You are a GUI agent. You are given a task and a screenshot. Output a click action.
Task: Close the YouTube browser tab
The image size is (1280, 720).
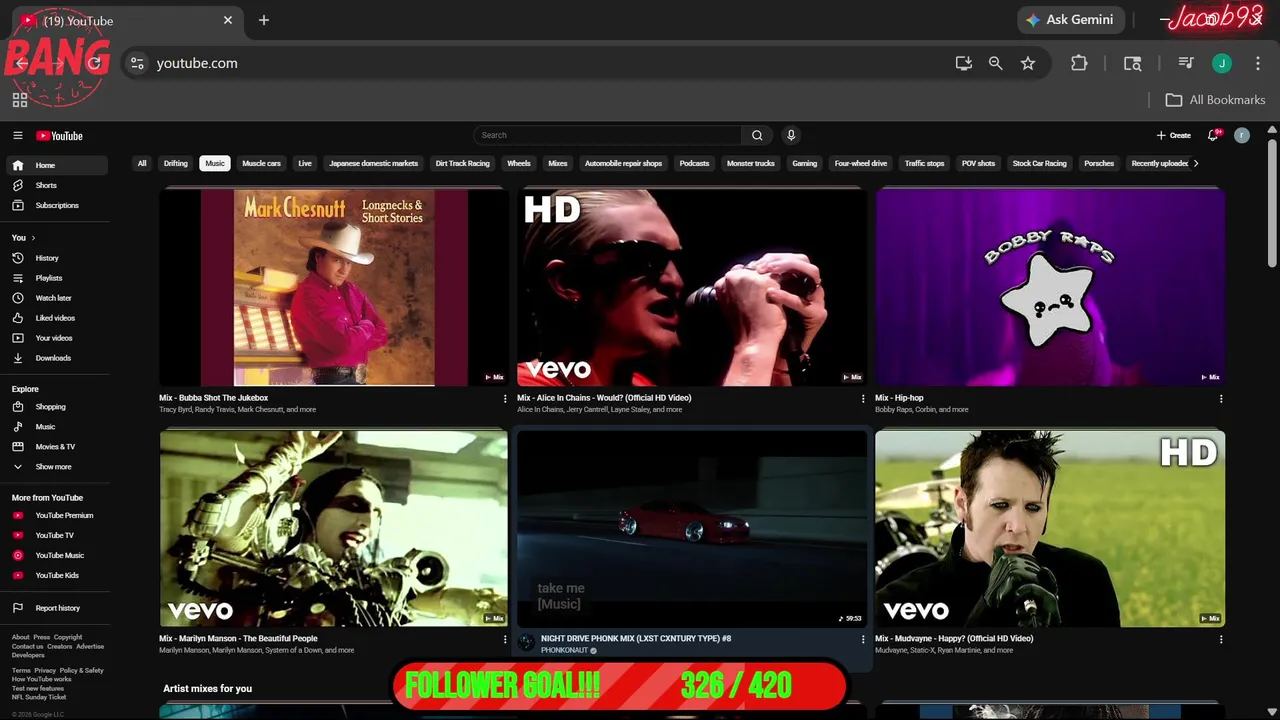point(228,20)
